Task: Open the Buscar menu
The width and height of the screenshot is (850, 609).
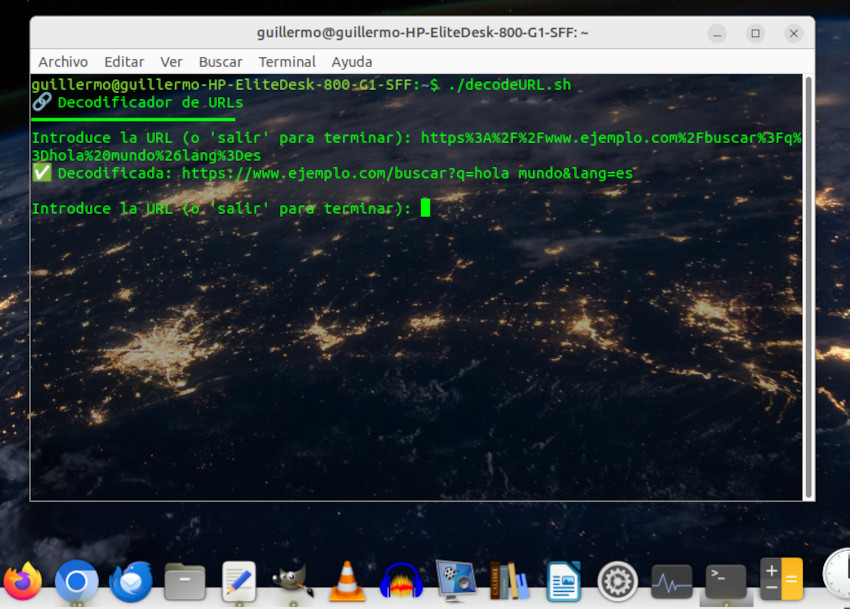Action: pos(220,62)
